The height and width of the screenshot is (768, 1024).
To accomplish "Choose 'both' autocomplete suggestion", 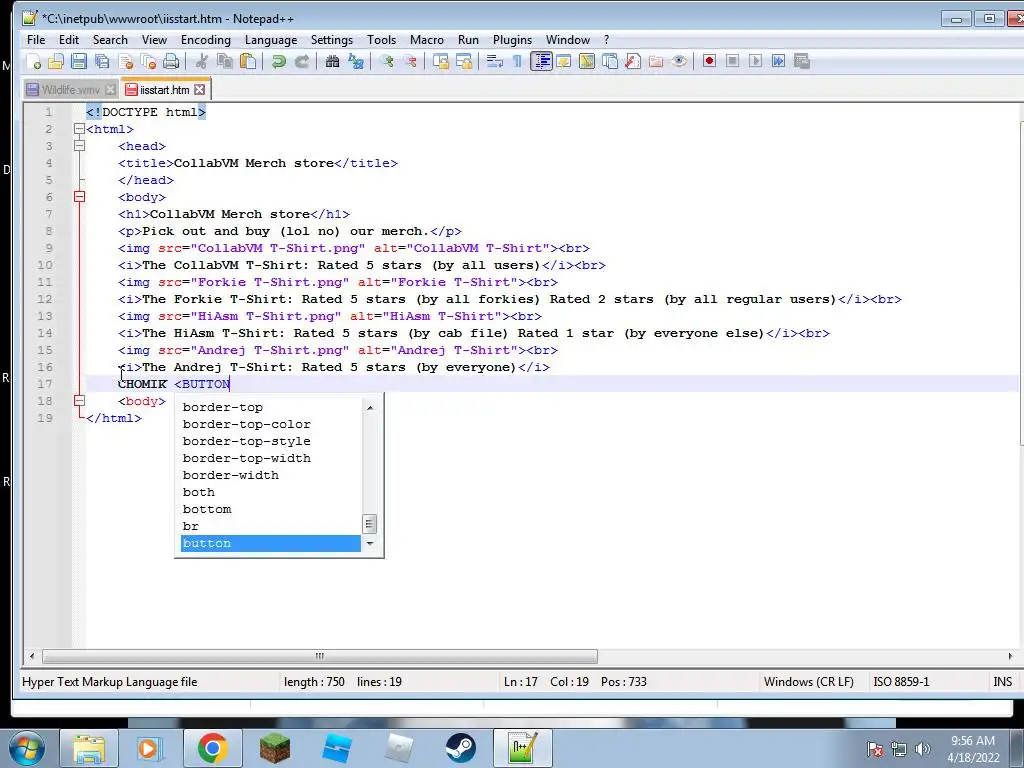I will point(270,492).
